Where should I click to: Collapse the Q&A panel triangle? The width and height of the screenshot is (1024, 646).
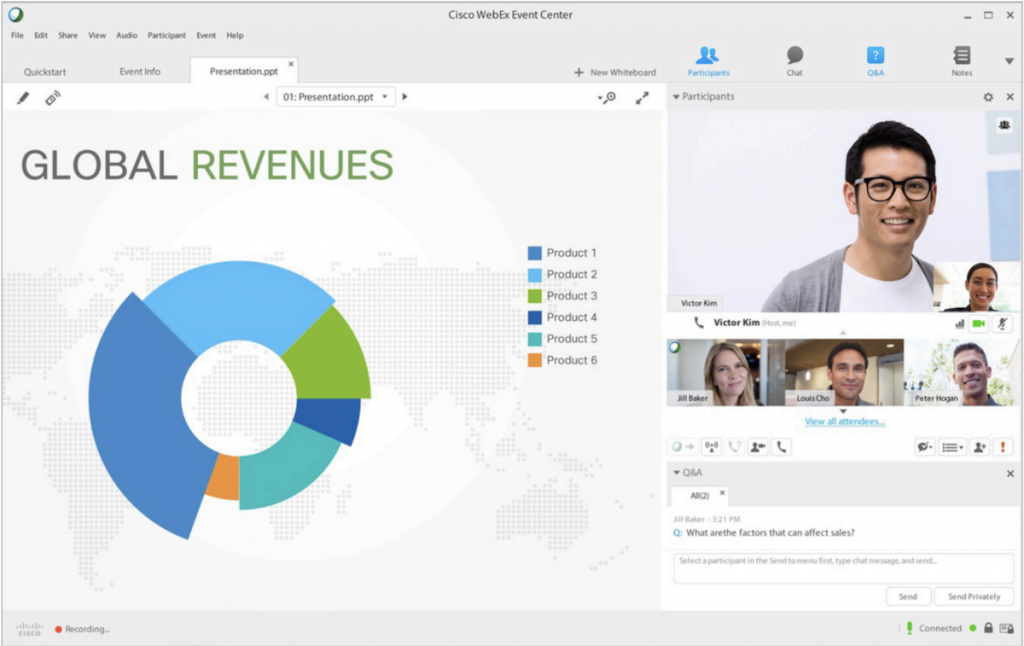coord(677,472)
